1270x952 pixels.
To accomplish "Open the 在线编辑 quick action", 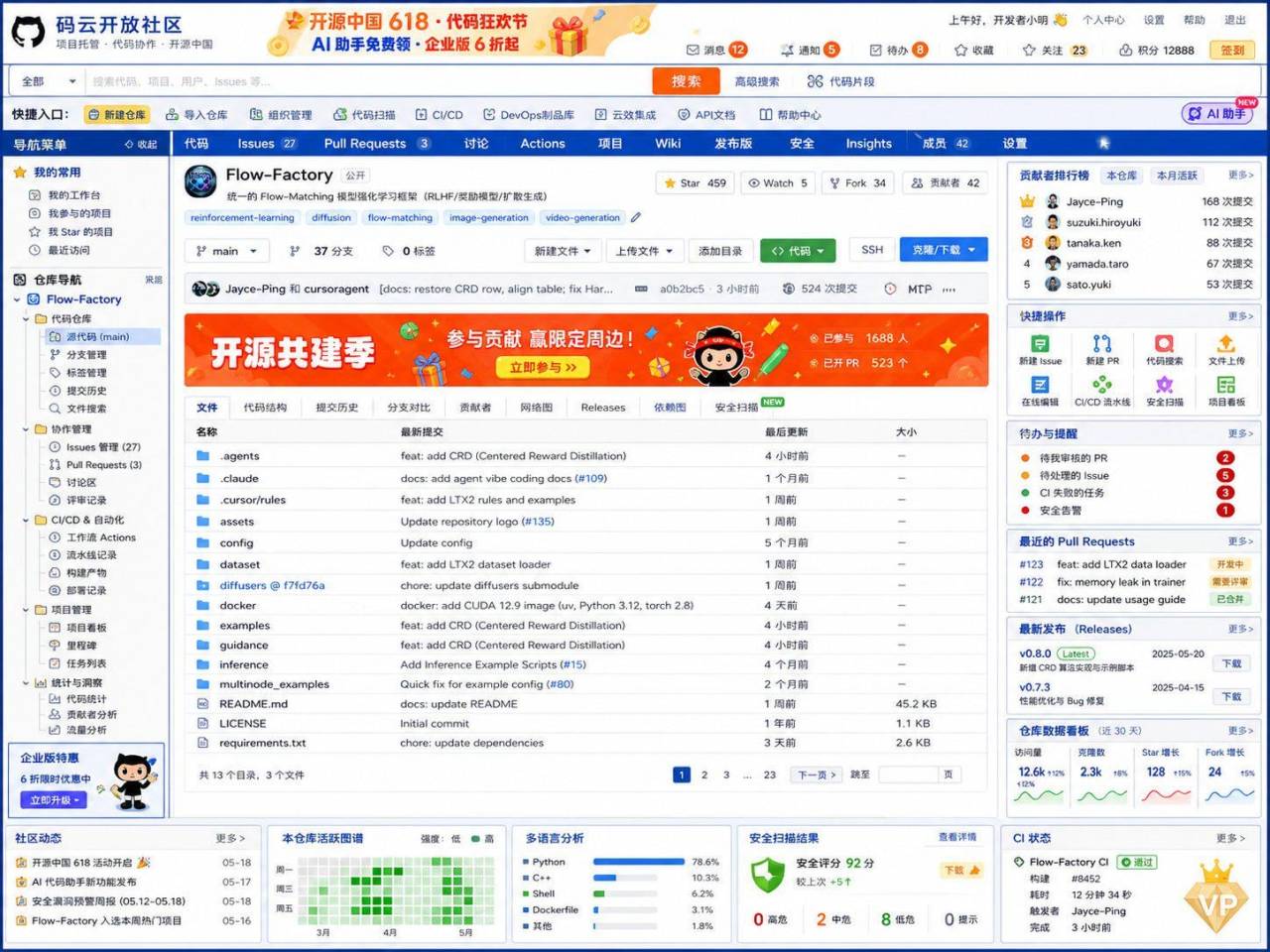I will click(1040, 392).
